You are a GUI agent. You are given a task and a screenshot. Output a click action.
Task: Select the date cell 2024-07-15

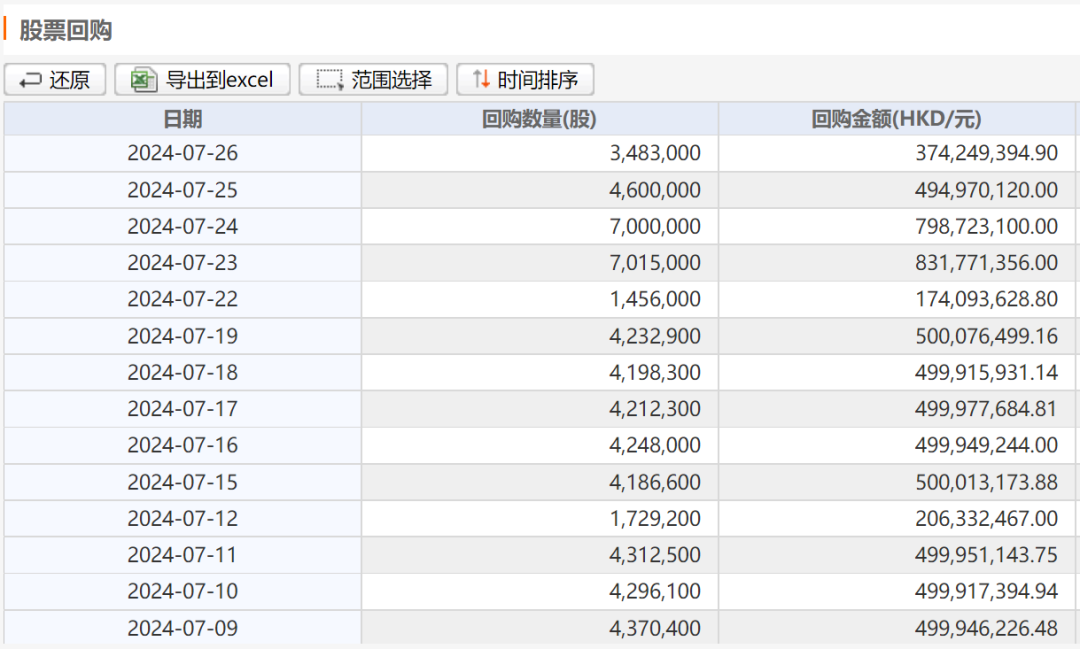click(183, 482)
